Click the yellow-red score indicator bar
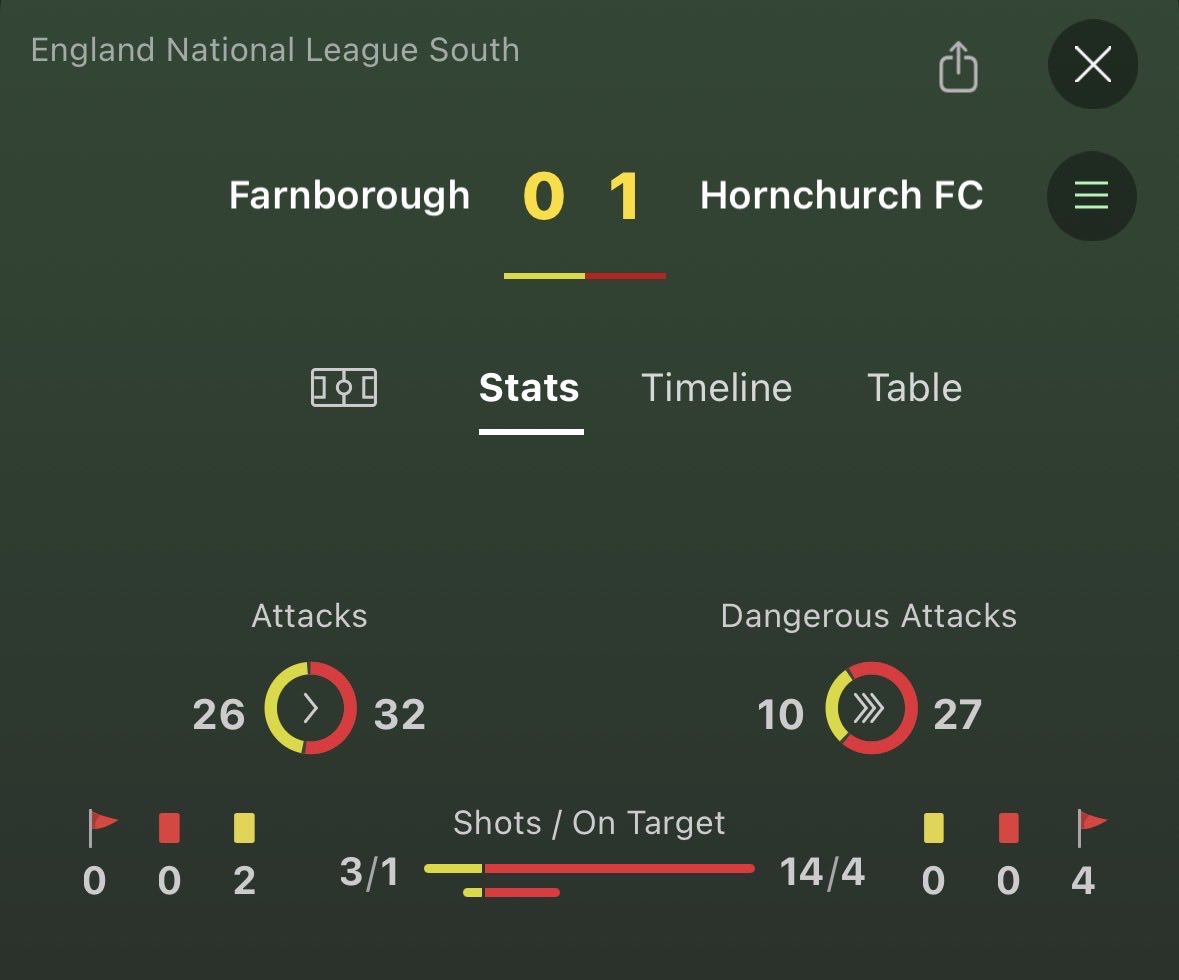Screen dimensions: 1179x980 [x=584, y=275]
